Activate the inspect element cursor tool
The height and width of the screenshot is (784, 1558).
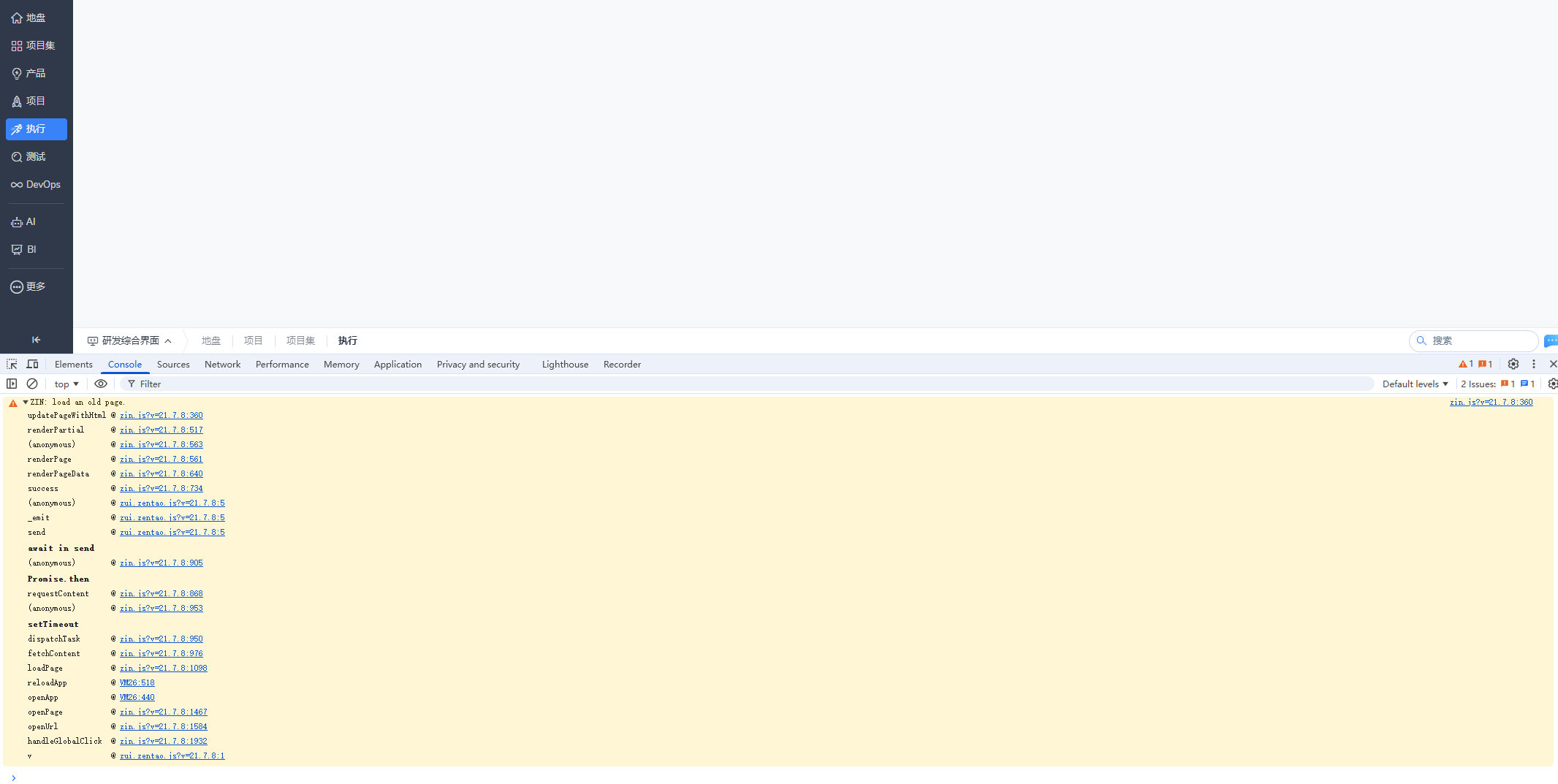[11, 364]
